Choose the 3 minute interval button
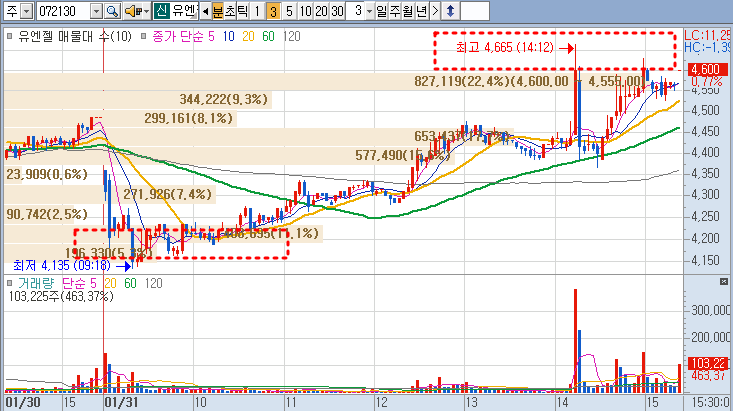 click(x=273, y=11)
